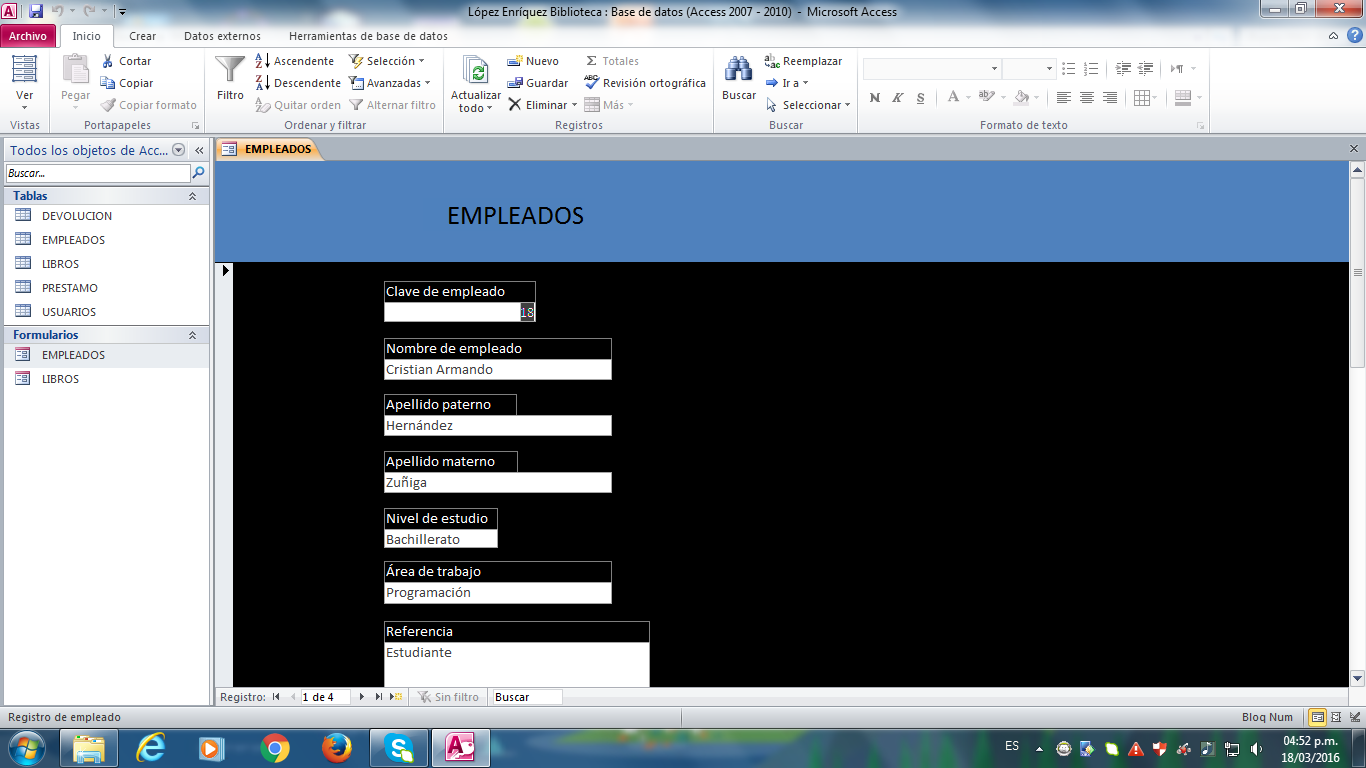Open Internet Explorer from taskbar

pyautogui.click(x=151, y=747)
